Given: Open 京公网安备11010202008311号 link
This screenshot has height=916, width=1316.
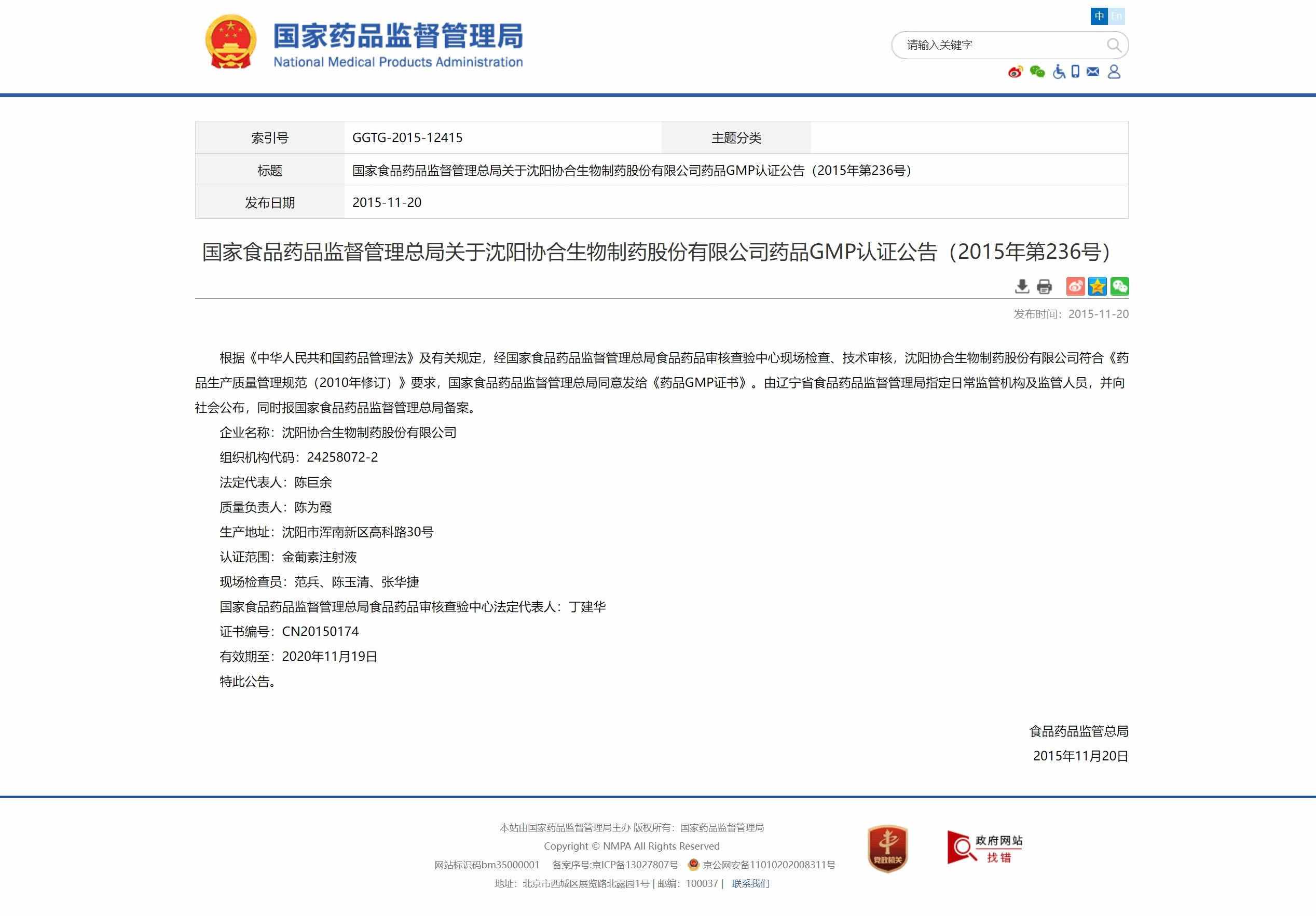Looking at the screenshot, I should [769, 865].
